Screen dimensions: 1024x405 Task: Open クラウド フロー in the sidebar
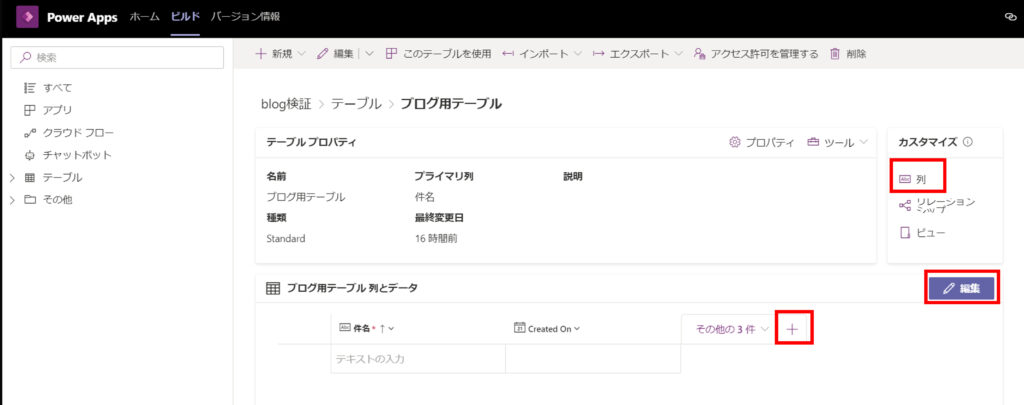tap(77, 133)
